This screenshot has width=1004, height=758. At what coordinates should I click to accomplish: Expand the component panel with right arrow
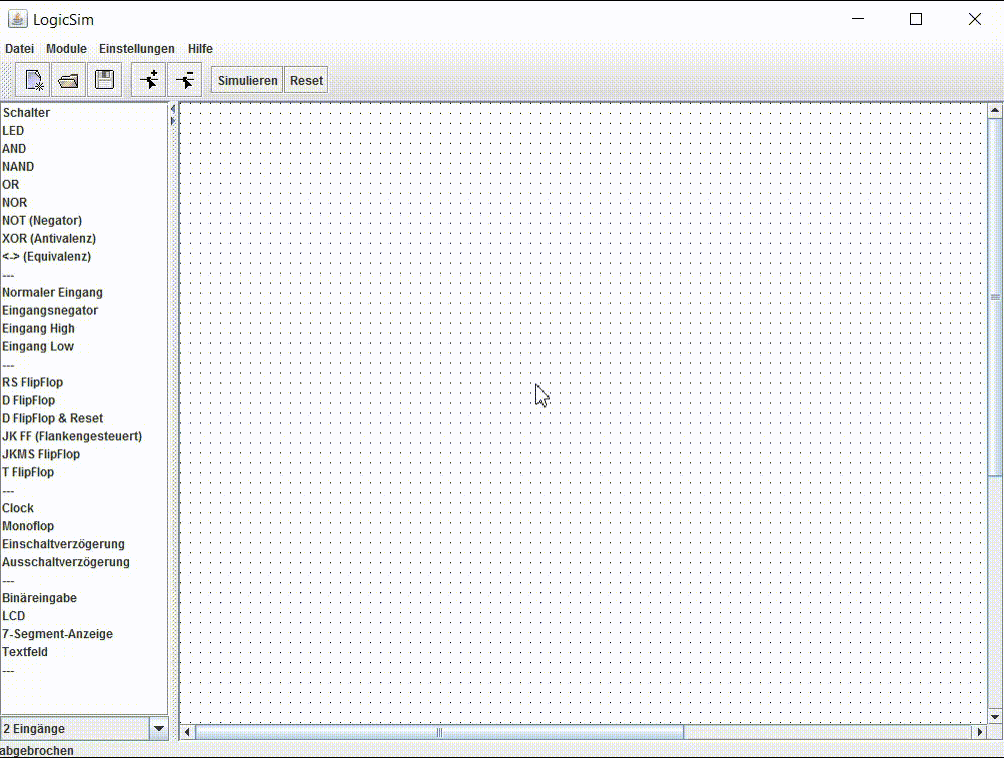pos(173,121)
